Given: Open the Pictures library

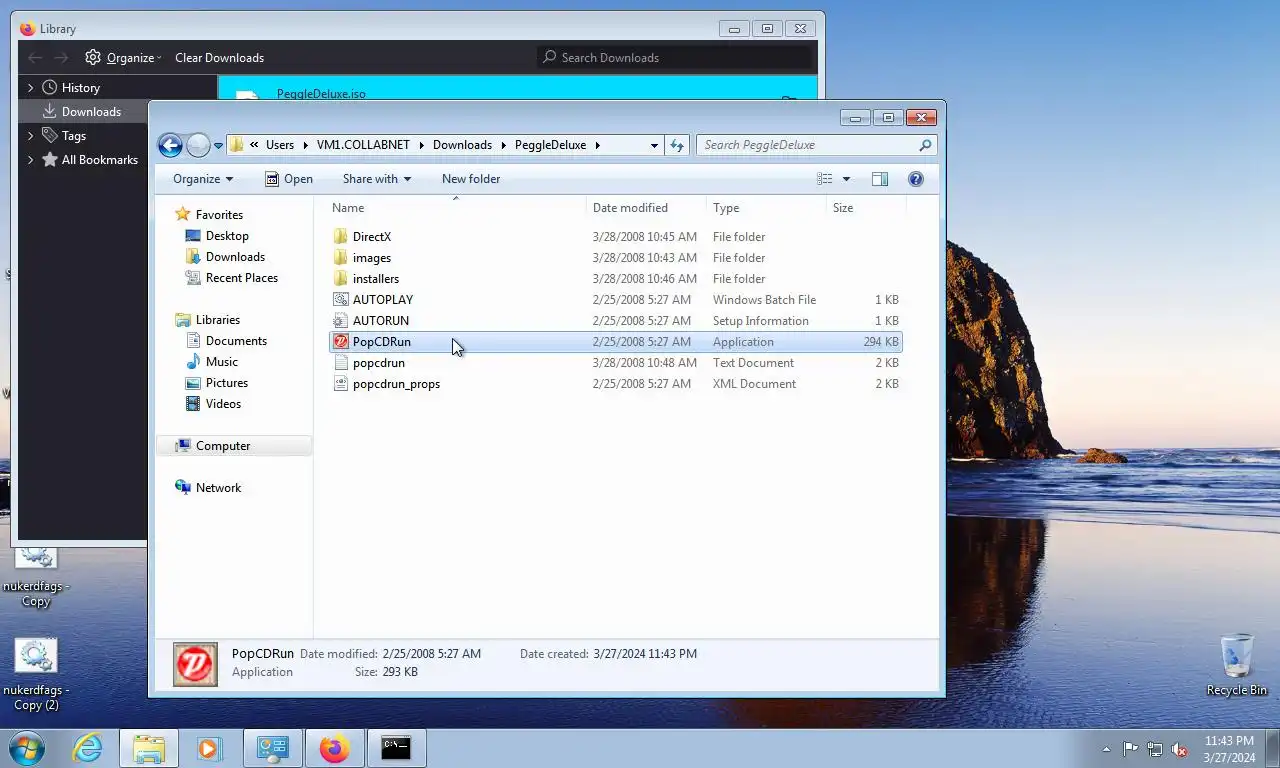Looking at the screenshot, I should [x=226, y=383].
